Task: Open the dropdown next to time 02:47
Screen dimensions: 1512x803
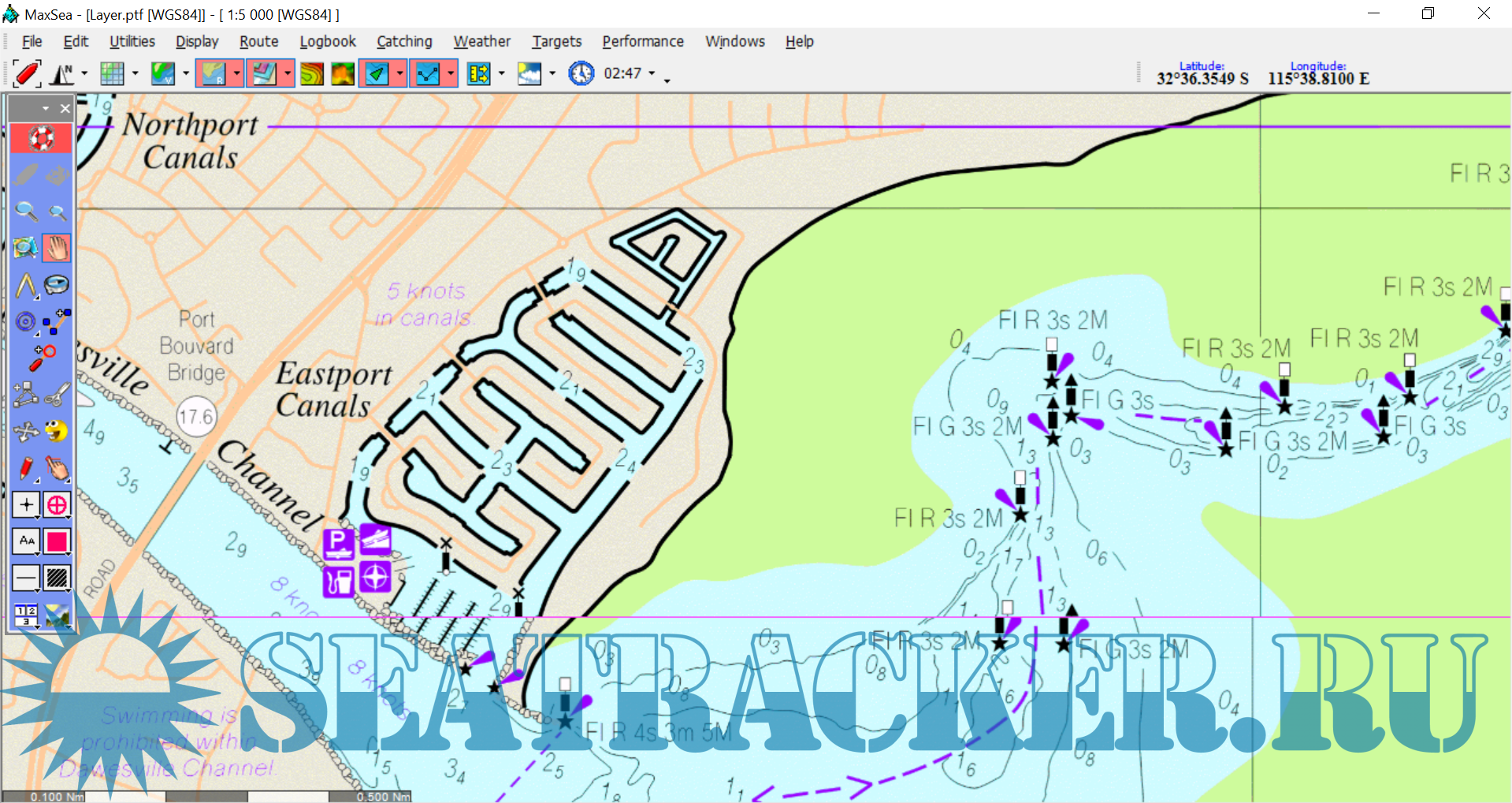Action: 652,74
